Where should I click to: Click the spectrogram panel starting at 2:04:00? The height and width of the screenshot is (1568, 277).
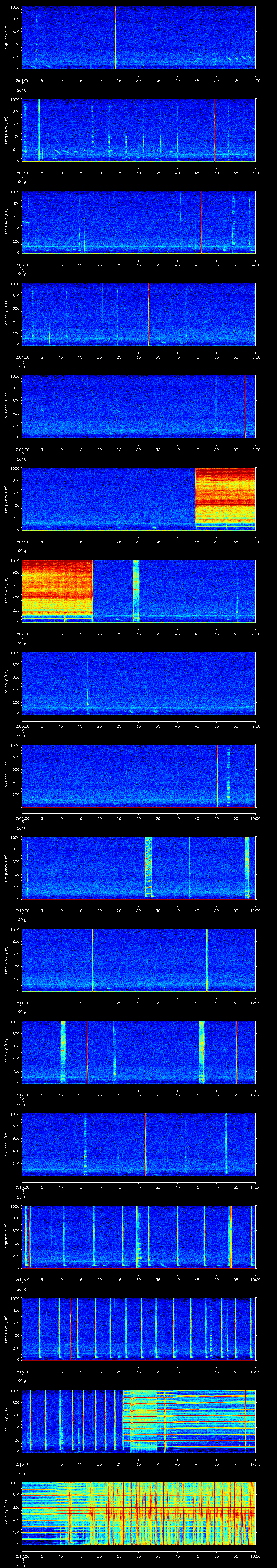click(x=138, y=314)
